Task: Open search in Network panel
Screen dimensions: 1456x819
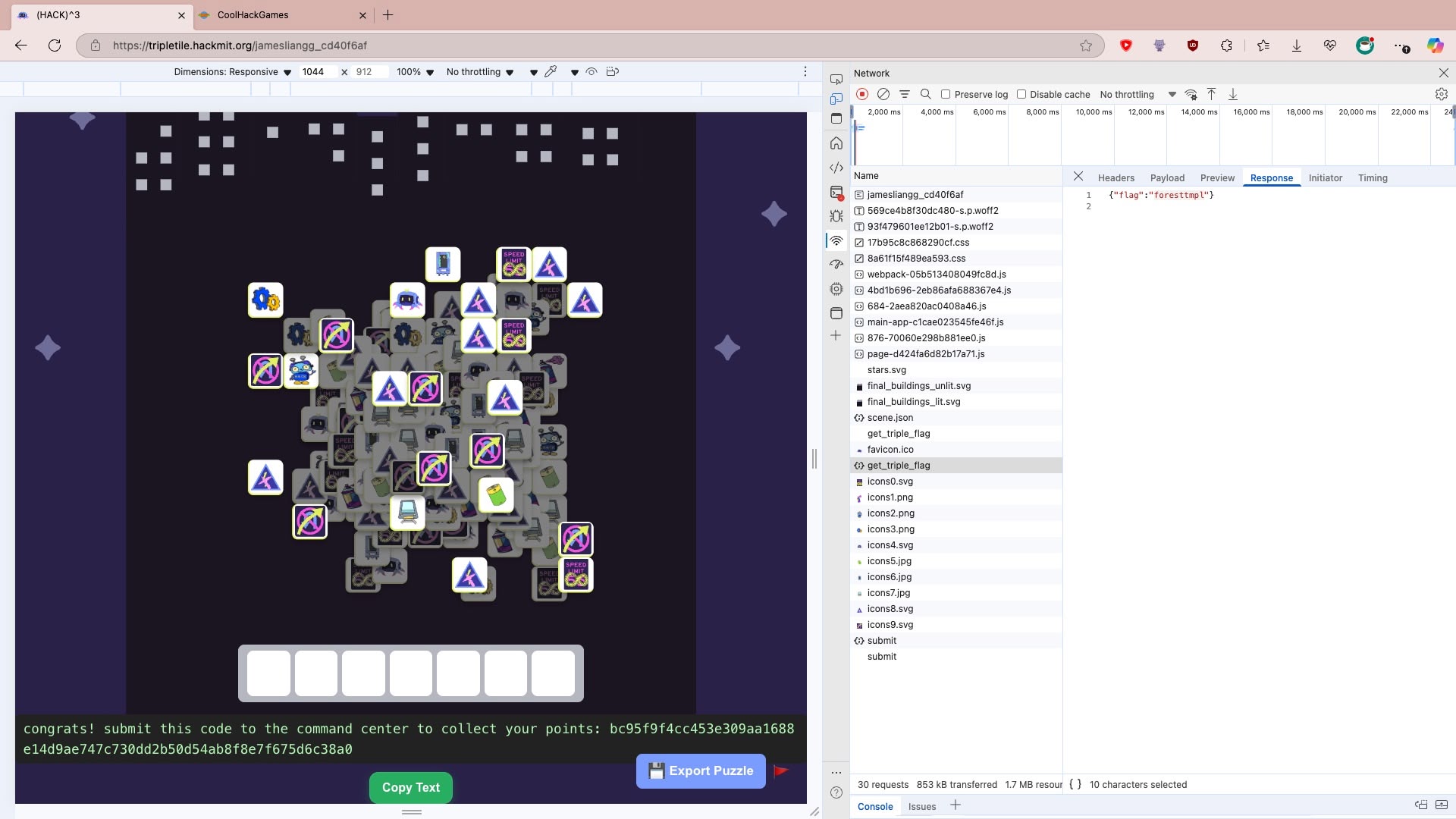Action: click(x=926, y=94)
